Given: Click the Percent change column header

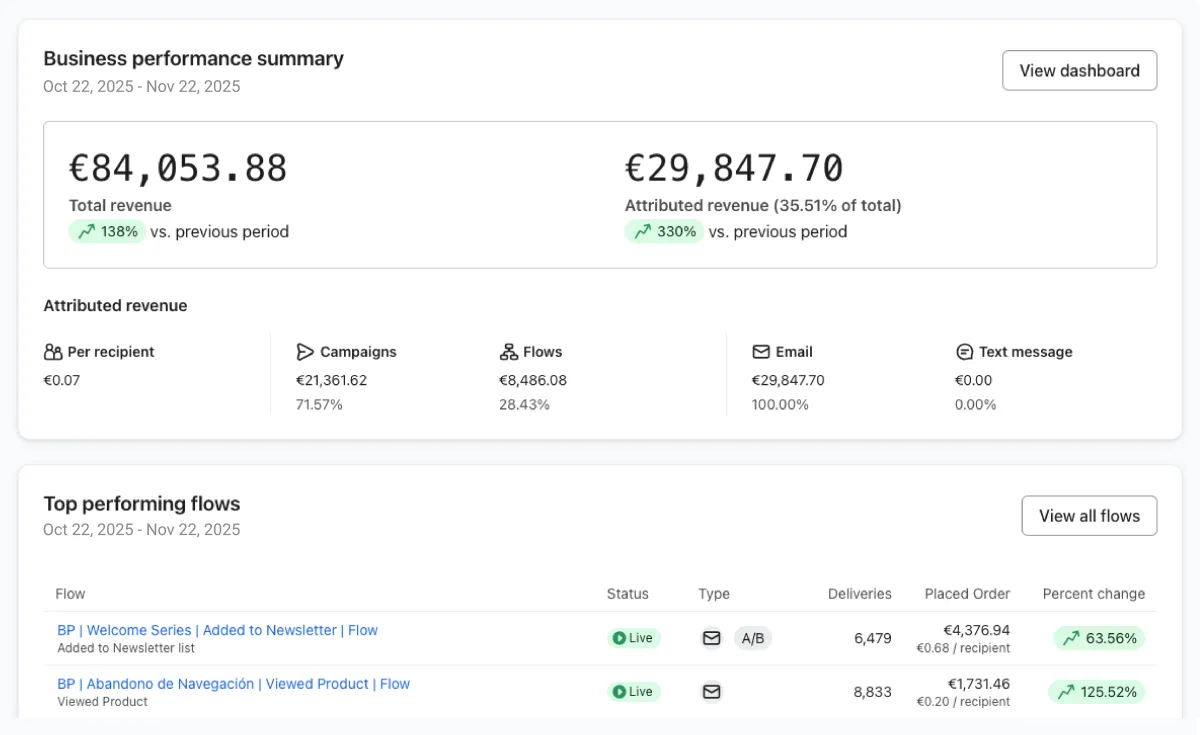Looking at the screenshot, I should 1093,594.
